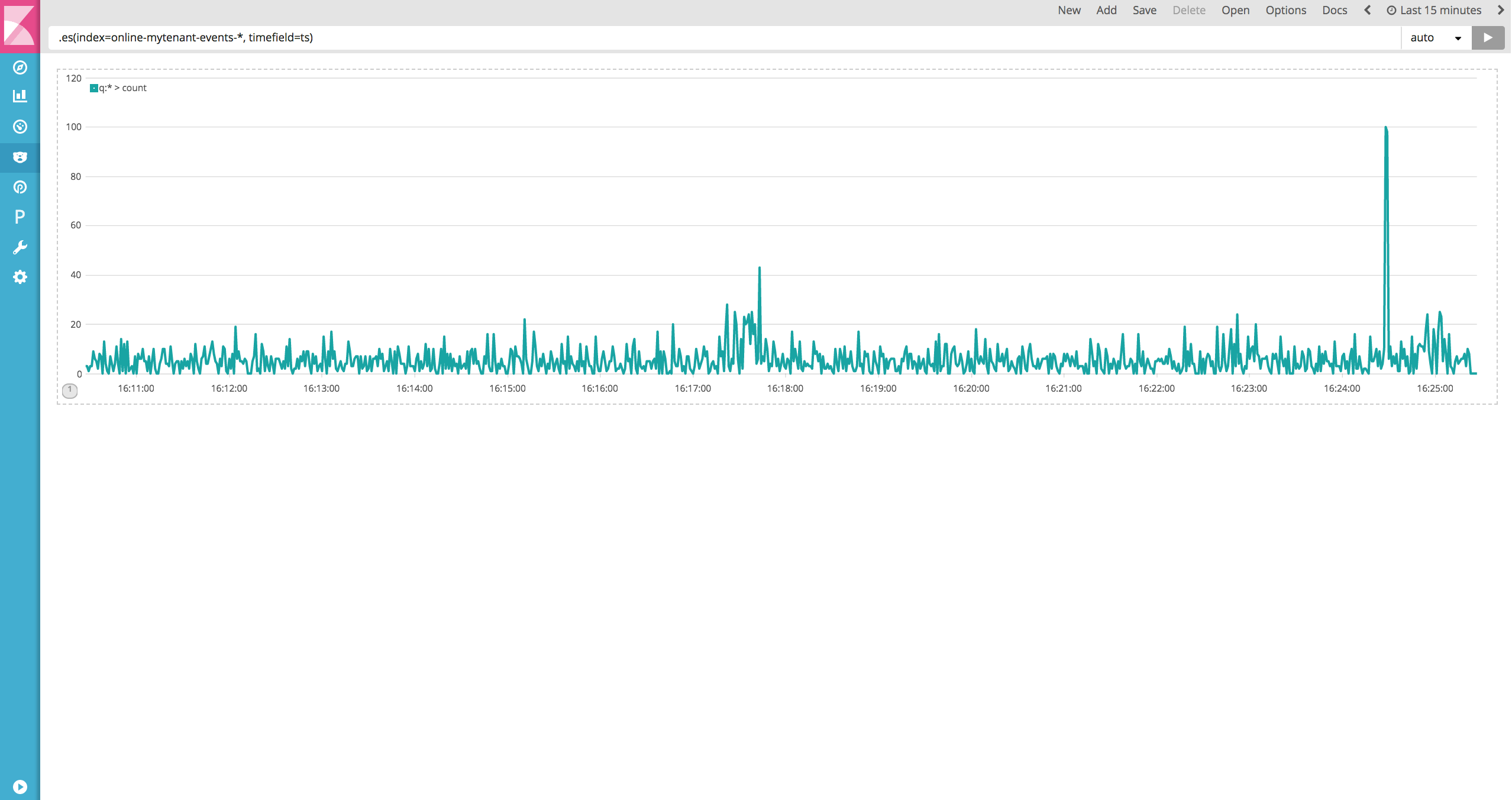Click the 16:21:00 axis label

pyautogui.click(x=1063, y=389)
